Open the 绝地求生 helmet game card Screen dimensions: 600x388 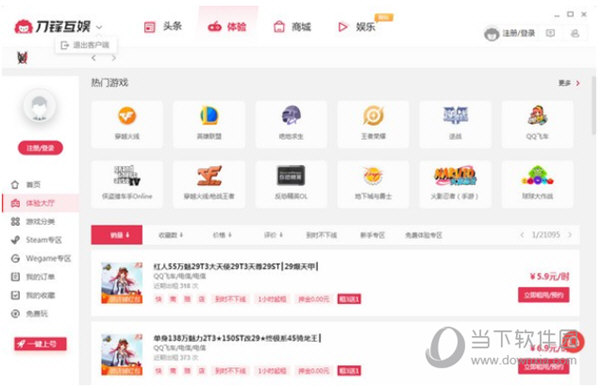(291, 124)
